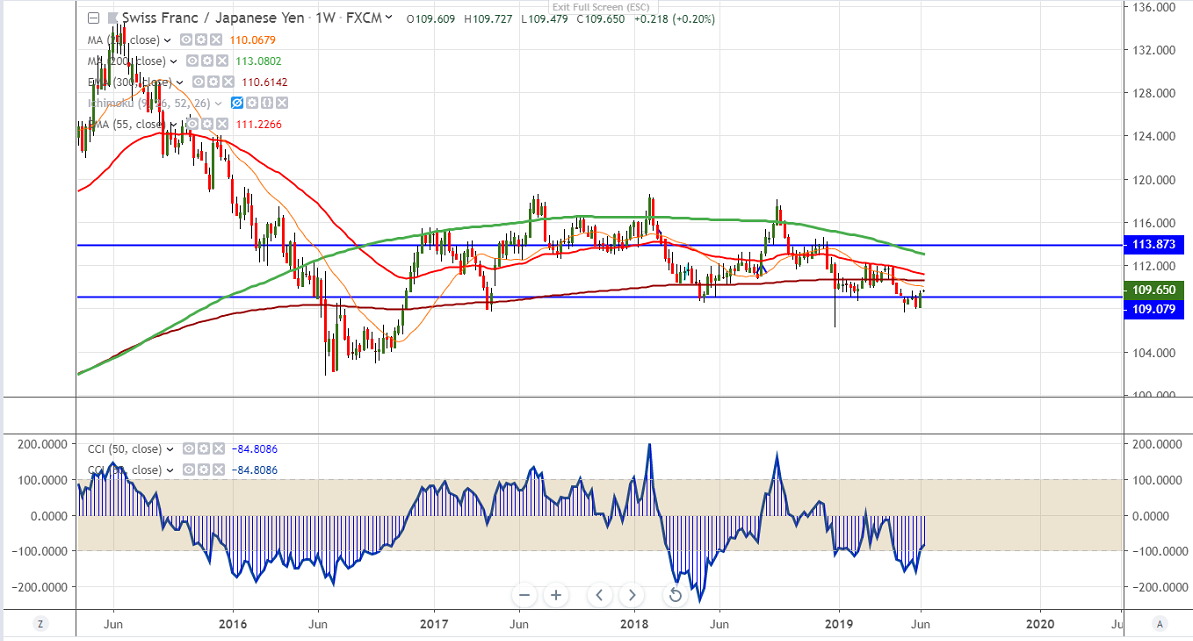Open settings gear for EMA (300, close)

213,81
